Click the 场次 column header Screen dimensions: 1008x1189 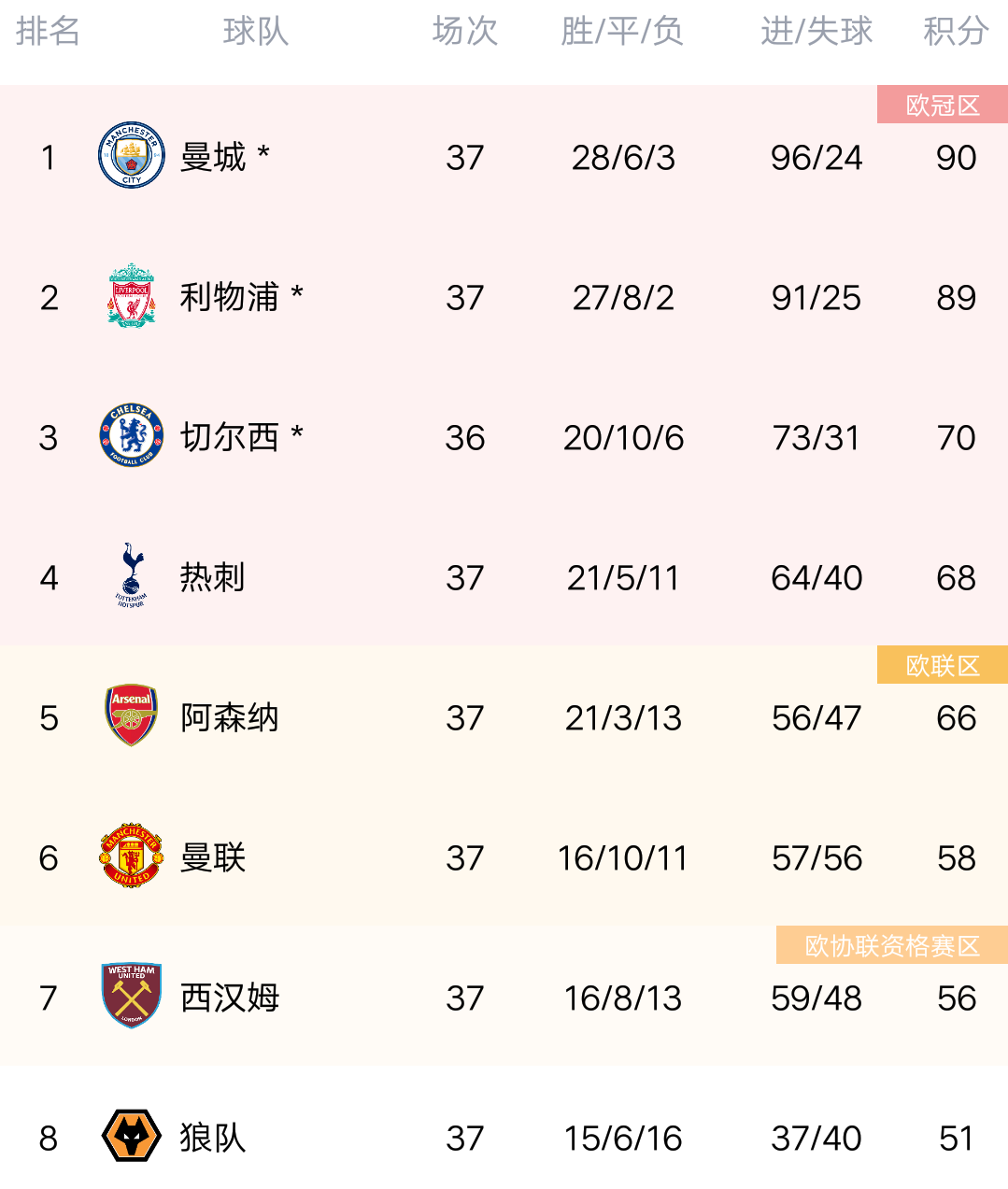click(464, 32)
